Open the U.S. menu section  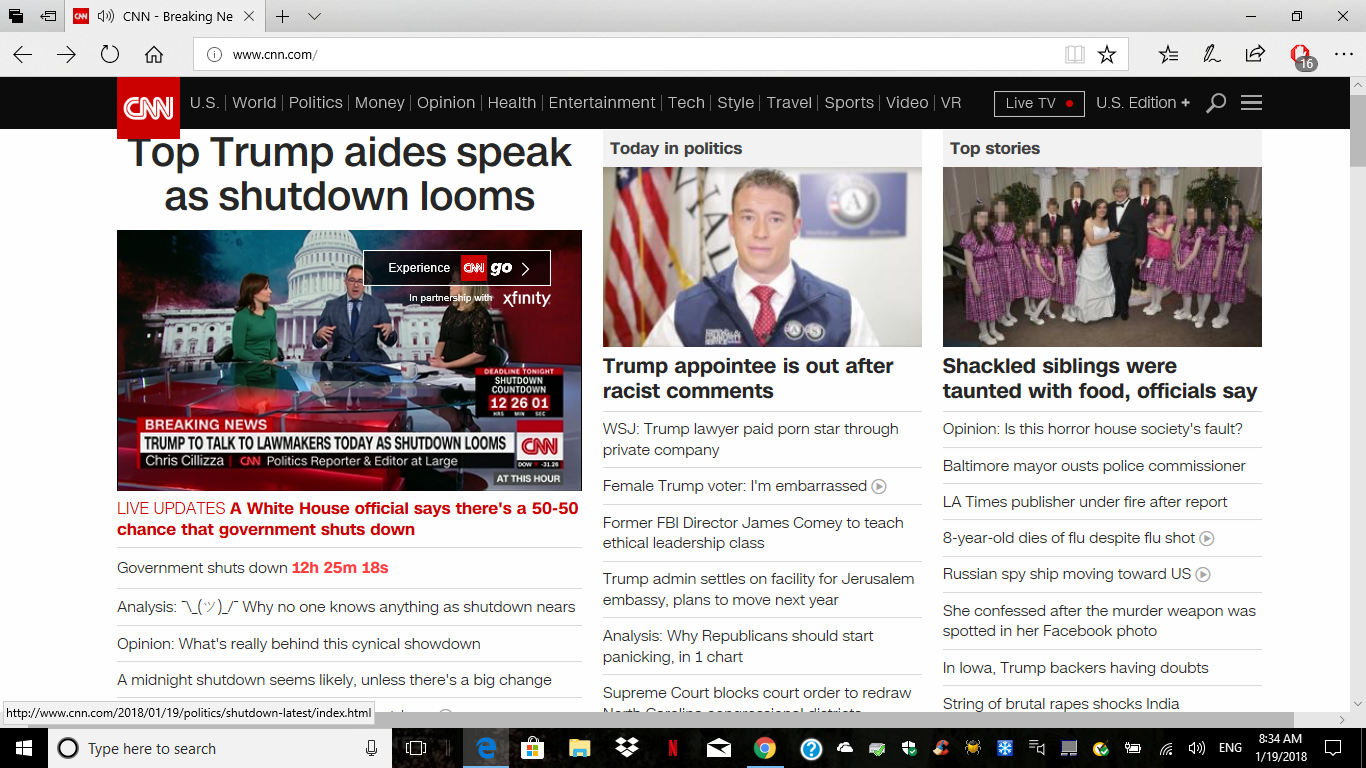pos(204,103)
